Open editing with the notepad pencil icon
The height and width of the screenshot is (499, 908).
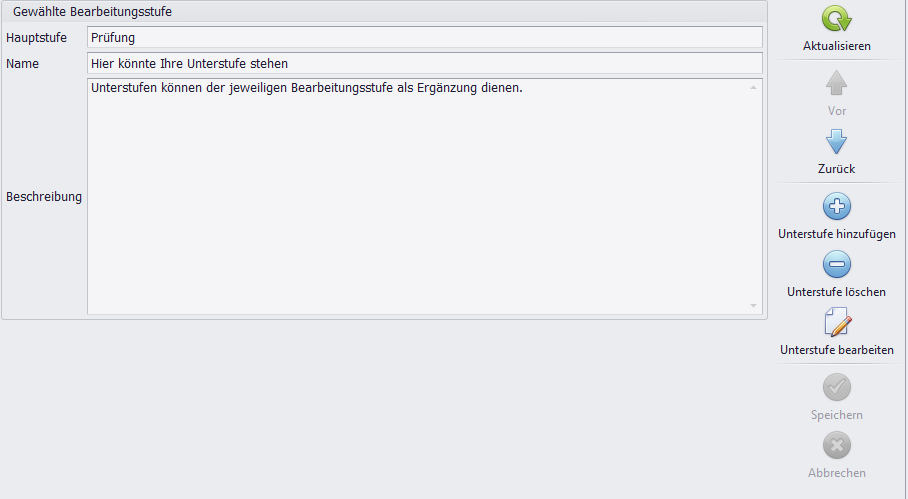pyautogui.click(x=836, y=323)
